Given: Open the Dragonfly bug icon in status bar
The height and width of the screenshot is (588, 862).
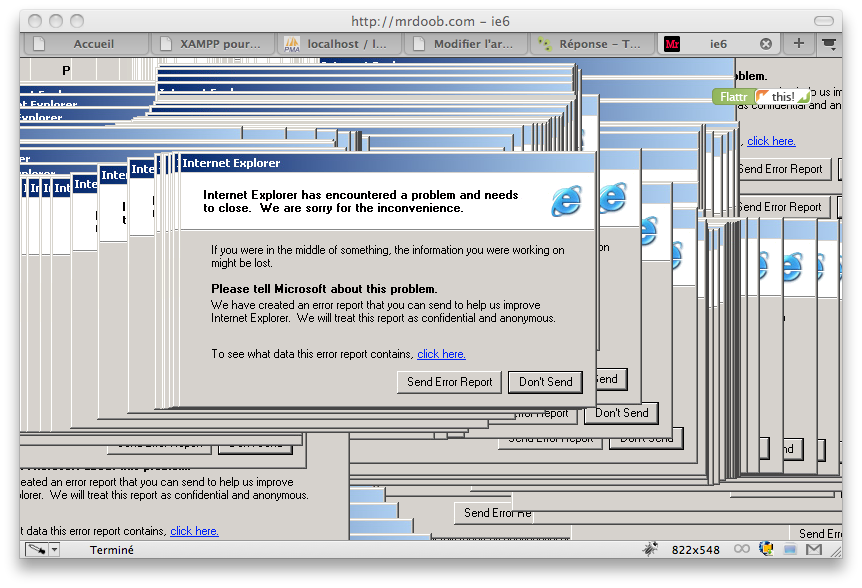Looking at the screenshot, I should (x=650, y=549).
